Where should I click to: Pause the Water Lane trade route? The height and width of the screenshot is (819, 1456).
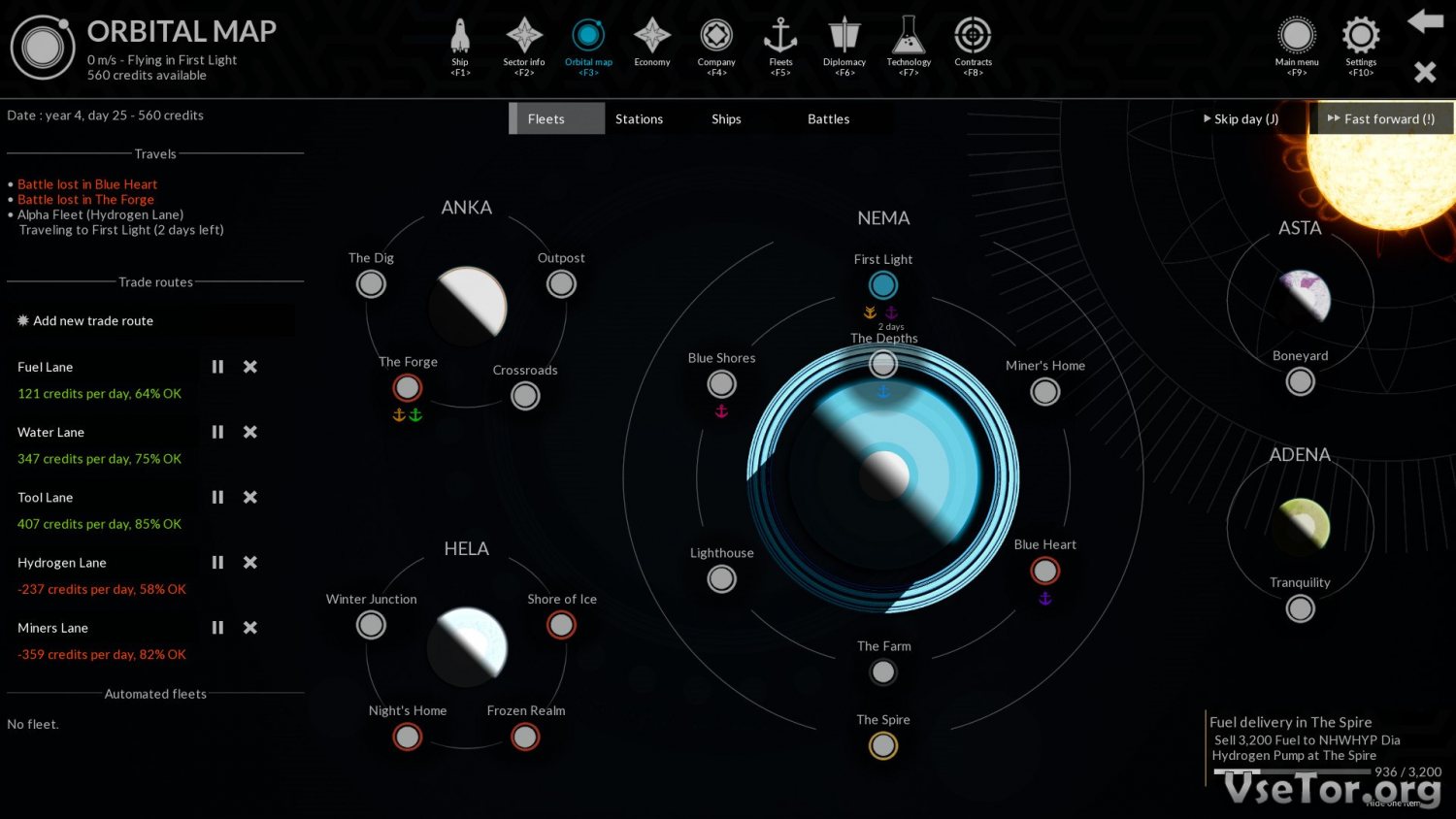tap(217, 432)
